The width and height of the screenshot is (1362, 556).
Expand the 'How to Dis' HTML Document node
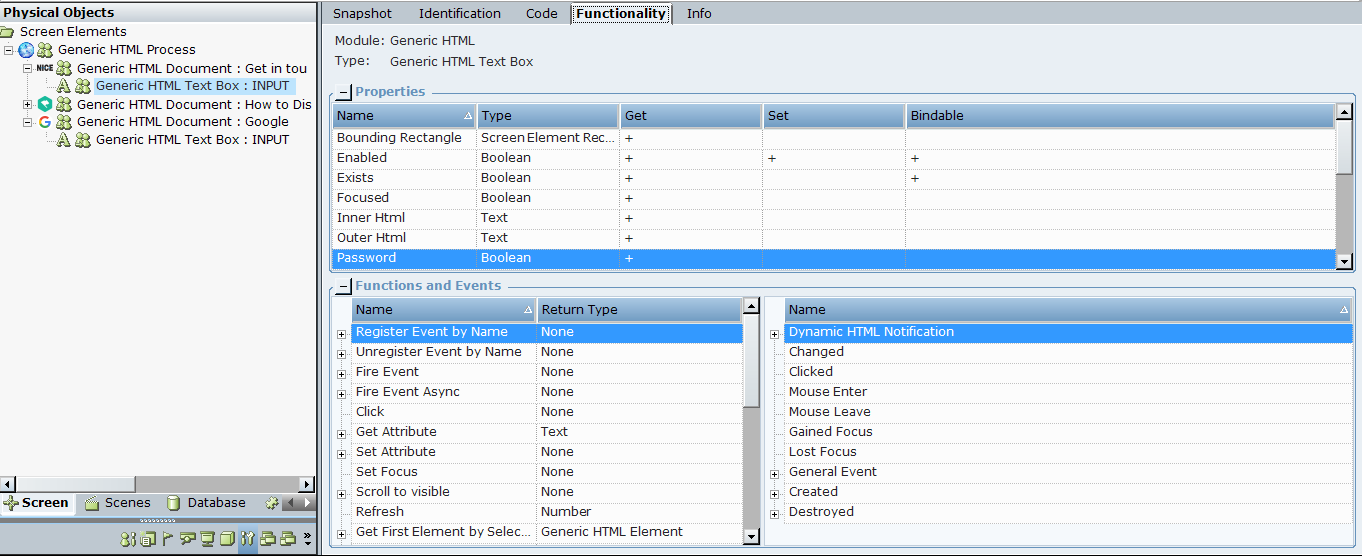click(28, 105)
